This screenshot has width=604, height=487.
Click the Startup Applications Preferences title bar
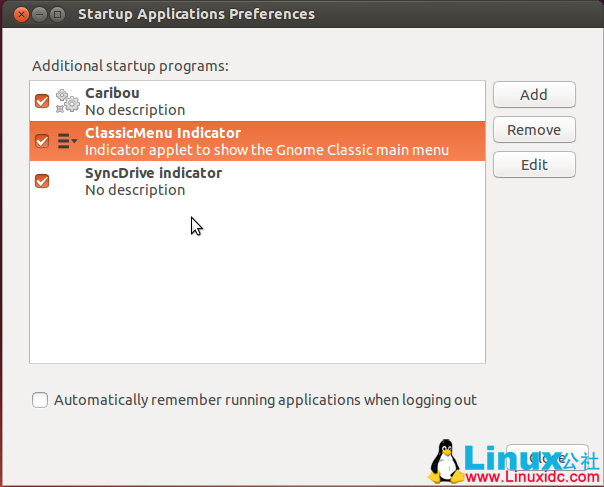pos(300,14)
